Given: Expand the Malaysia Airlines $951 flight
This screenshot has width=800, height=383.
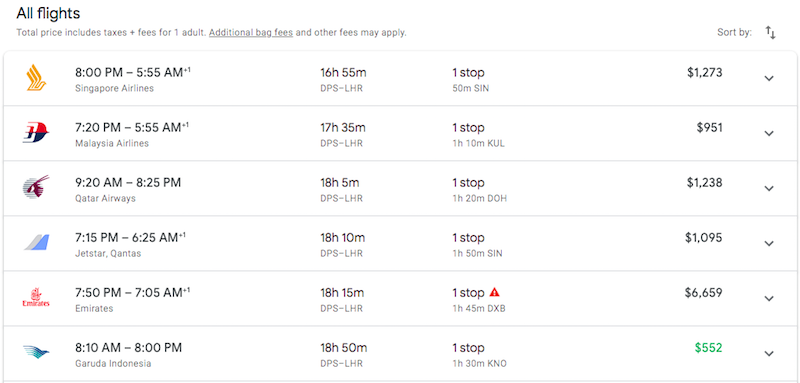Looking at the screenshot, I should coord(769,134).
